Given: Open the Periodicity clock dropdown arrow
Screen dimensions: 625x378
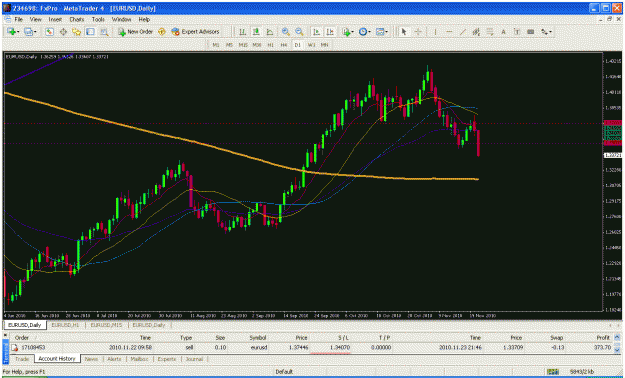Looking at the screenshot, I should (x=370, y=32).
